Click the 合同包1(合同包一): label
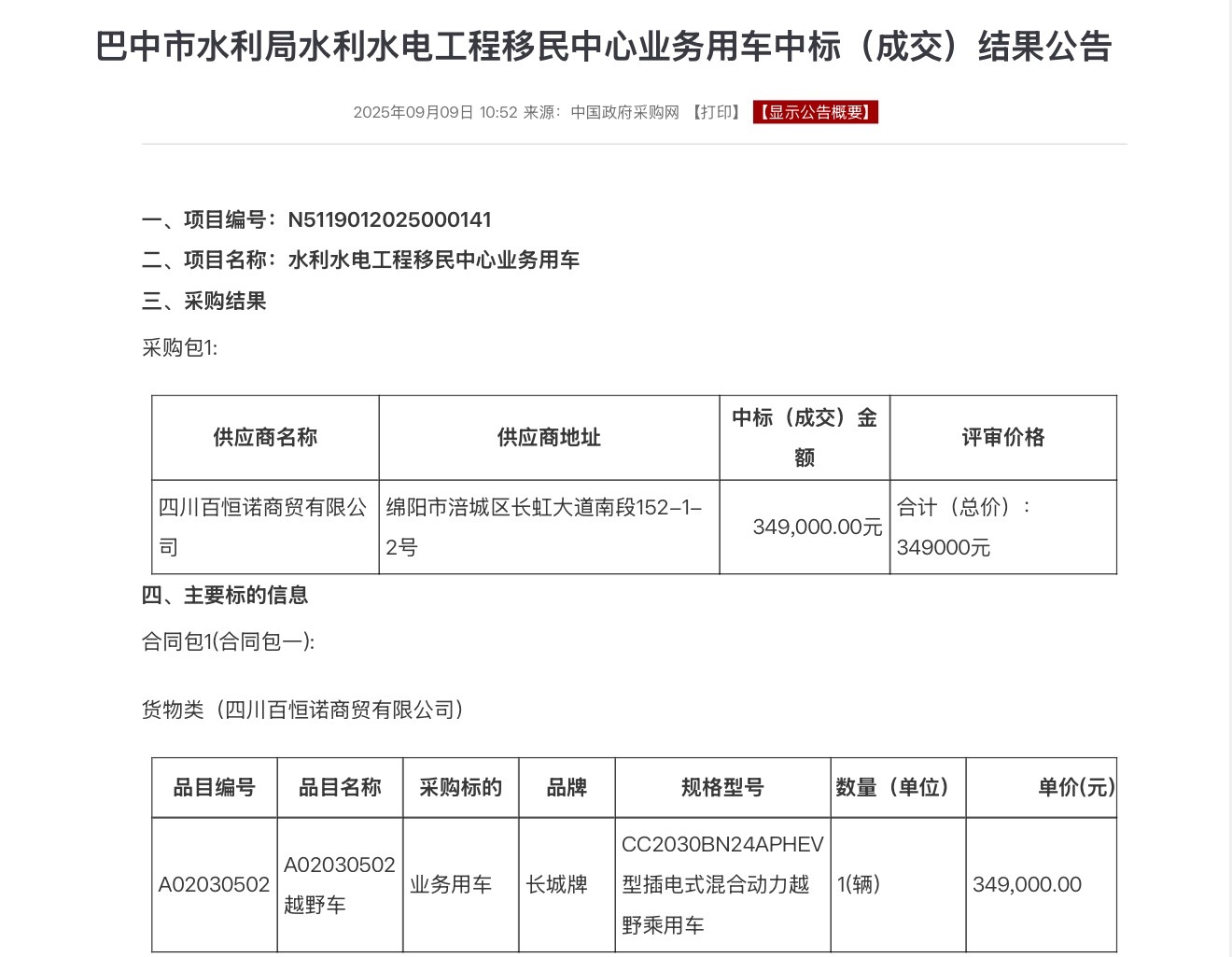1232x957 pixels. click(229, 641)
